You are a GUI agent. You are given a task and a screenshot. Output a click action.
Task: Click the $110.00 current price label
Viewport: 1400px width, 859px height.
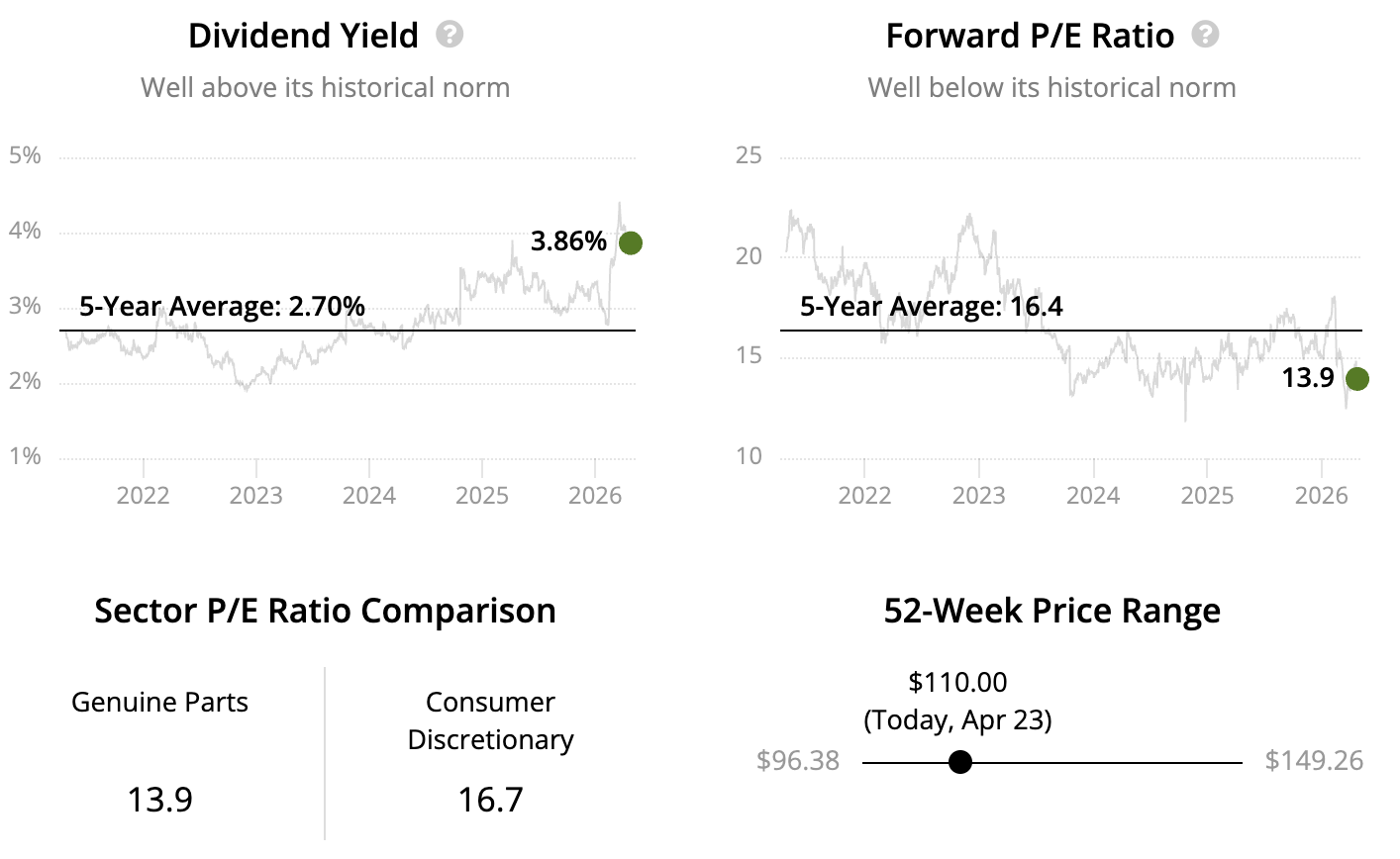[x=957, y=682]
